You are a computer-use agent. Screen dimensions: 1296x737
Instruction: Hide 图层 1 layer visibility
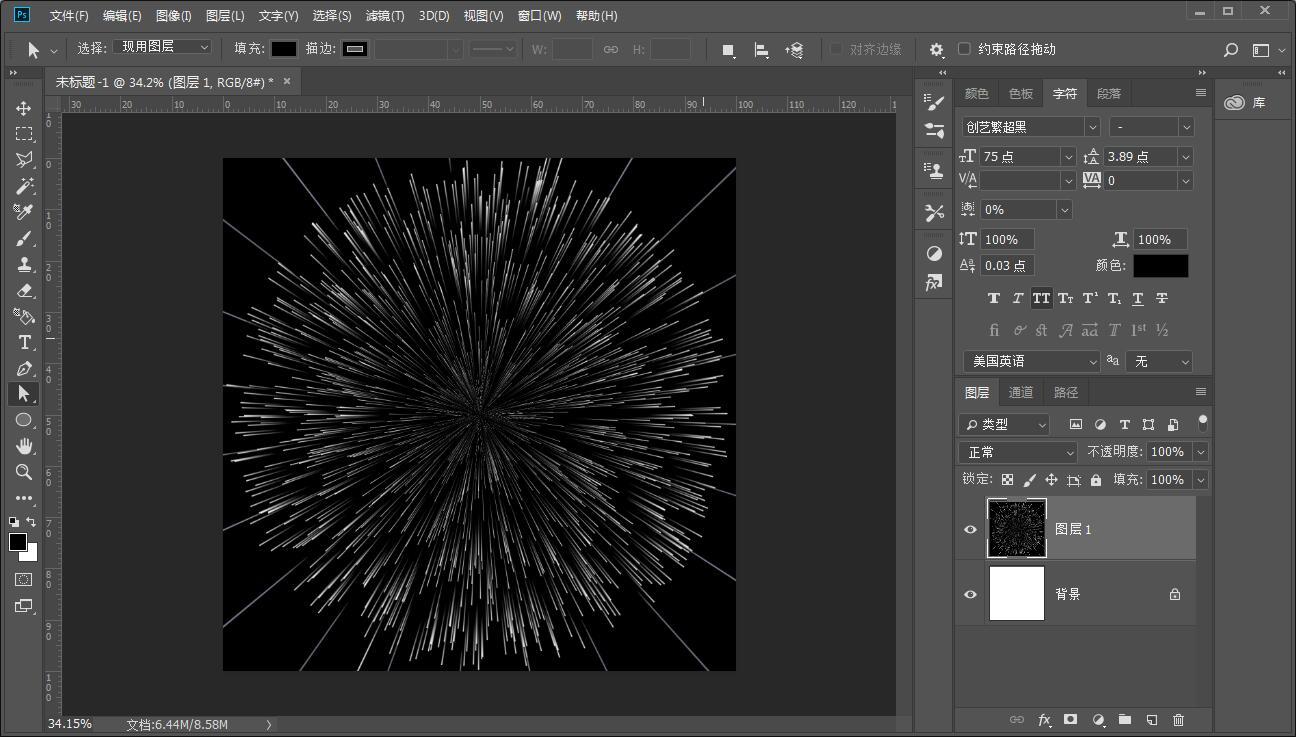970,529
